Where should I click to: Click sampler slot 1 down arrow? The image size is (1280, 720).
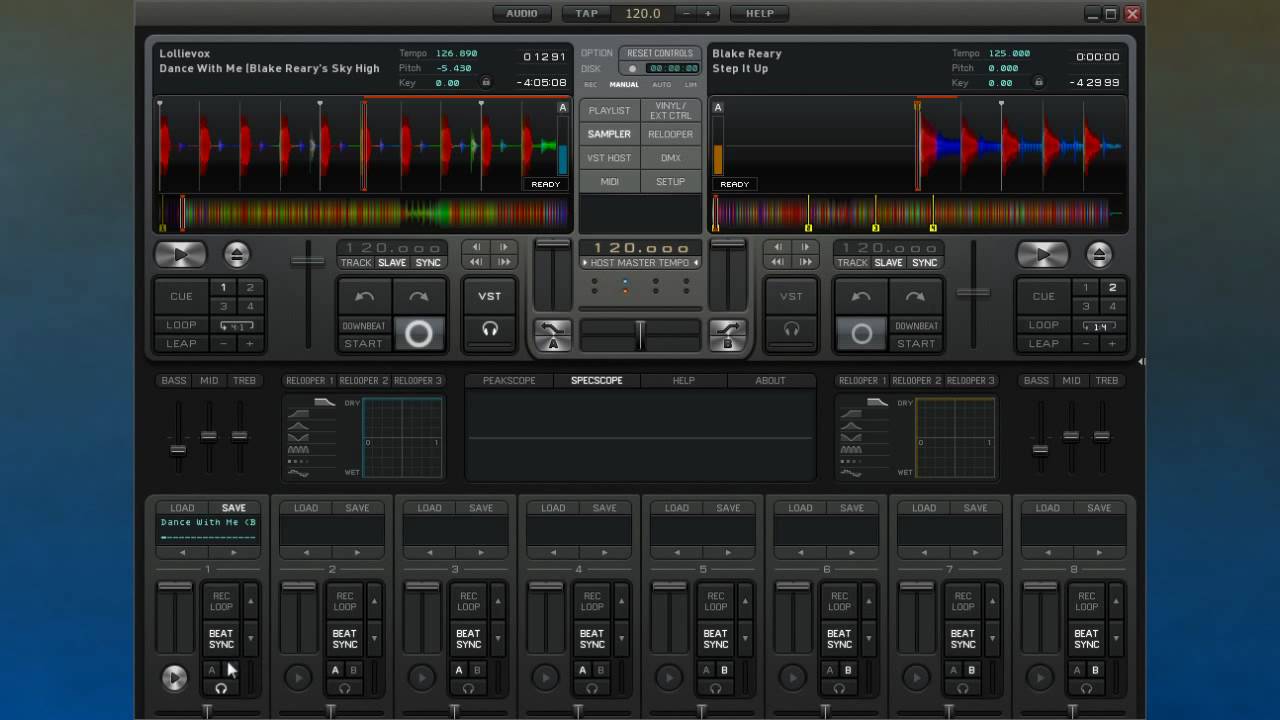coord(250,638)
